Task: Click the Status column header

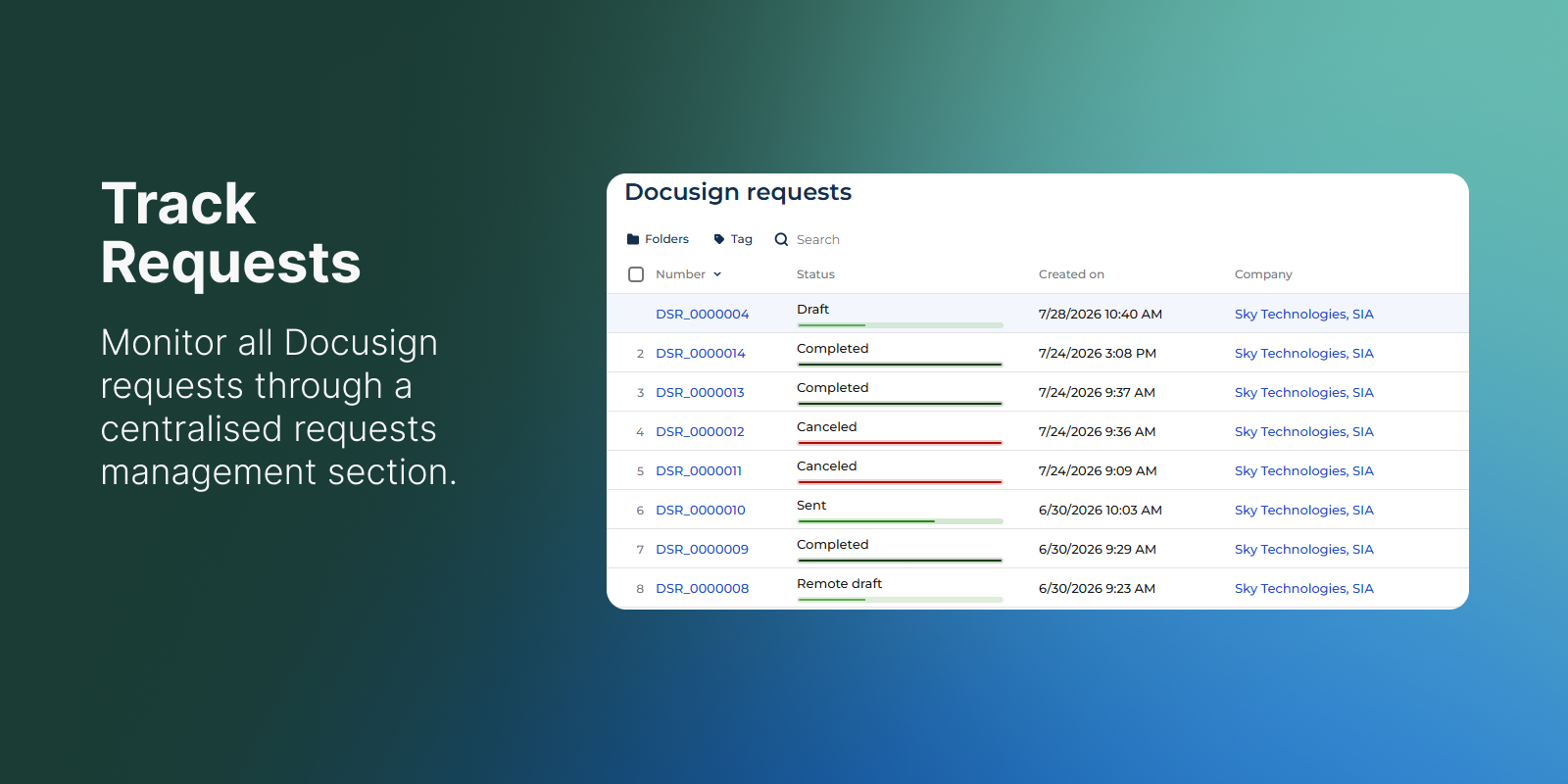Action: pyautogui.click(x=815, y=274)
